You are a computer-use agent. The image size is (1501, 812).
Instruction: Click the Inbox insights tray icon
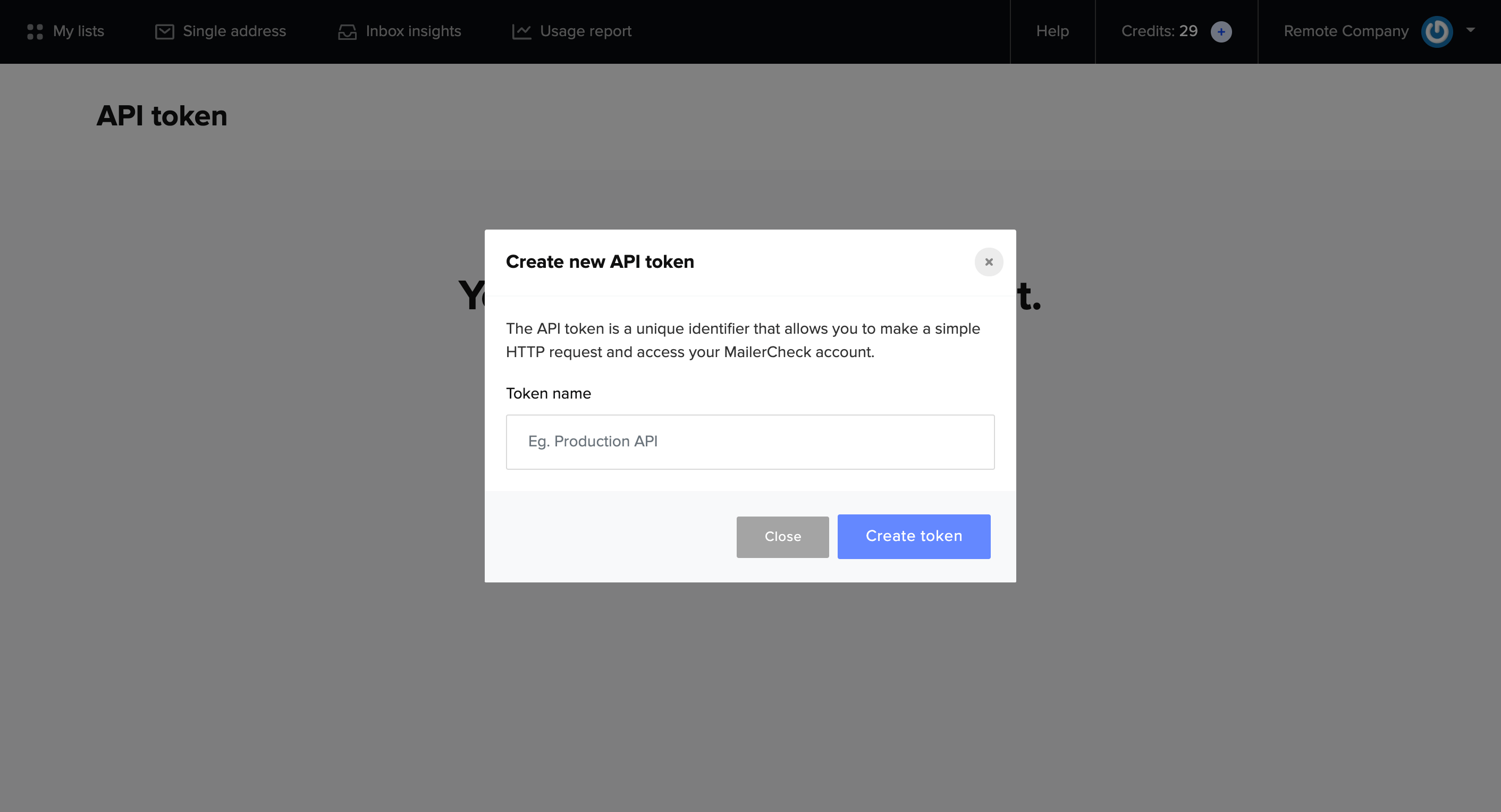click(x=347, y=31)
